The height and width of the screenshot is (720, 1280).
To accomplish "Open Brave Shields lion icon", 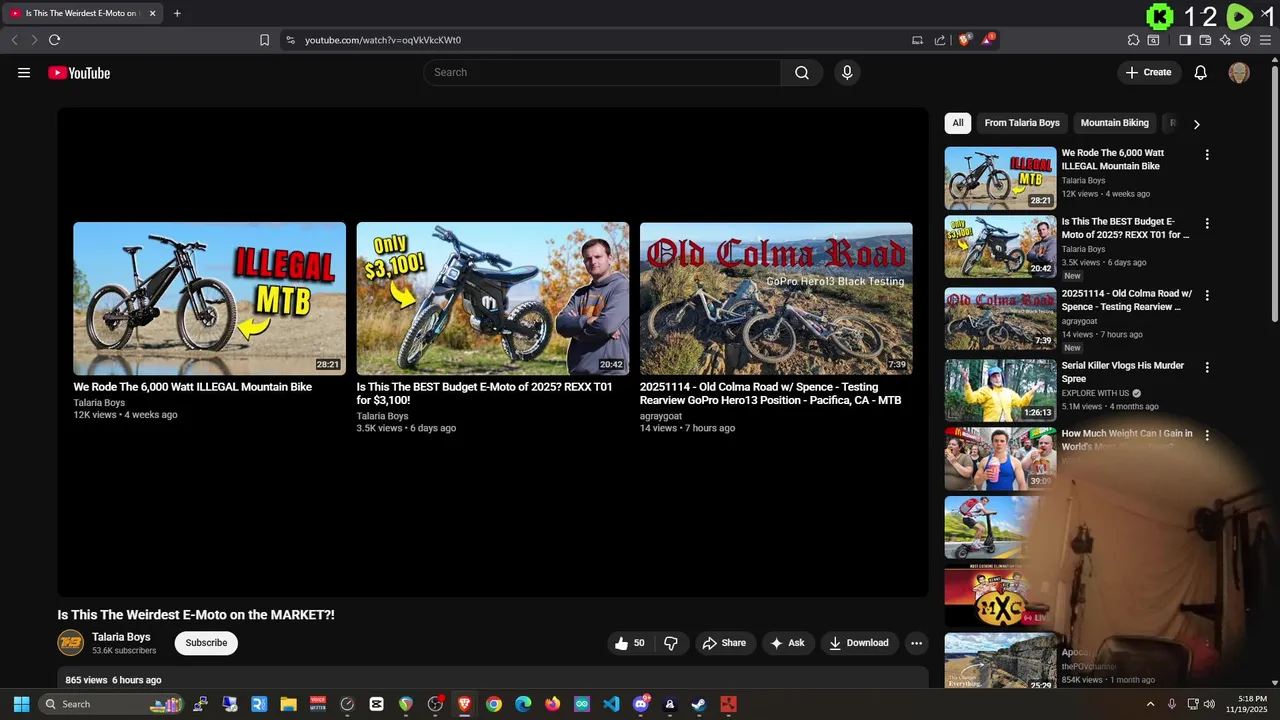I will pyautogui.click(x=965, y=40).
